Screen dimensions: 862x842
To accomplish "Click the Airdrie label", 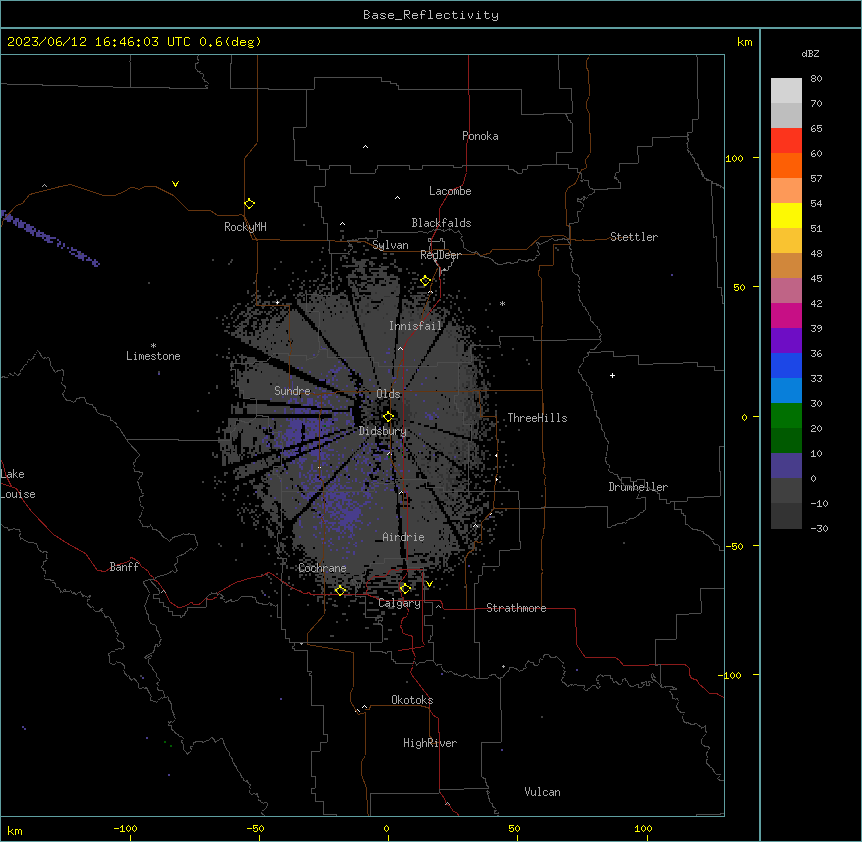I will 404,537.
